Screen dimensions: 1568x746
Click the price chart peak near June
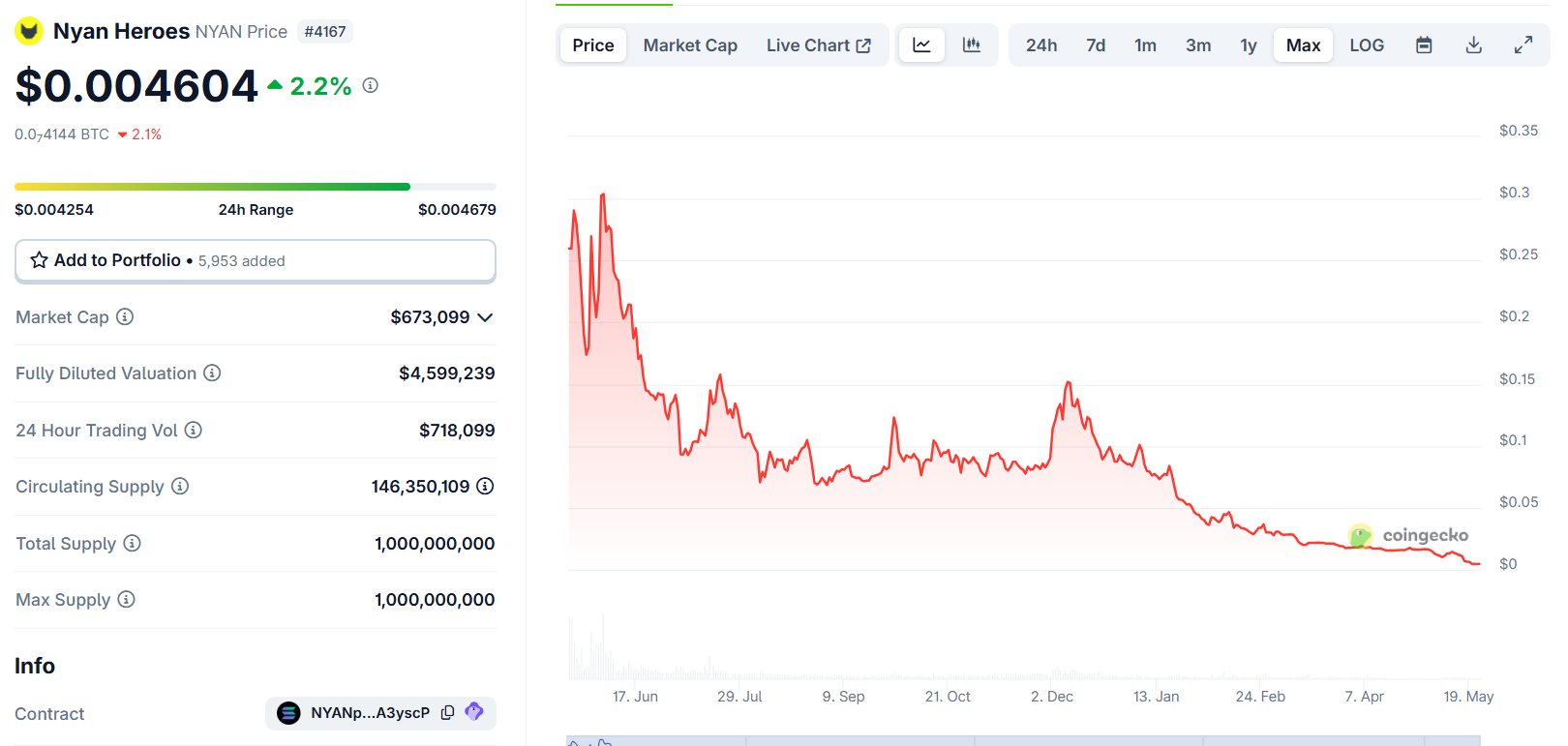point(603,196)
